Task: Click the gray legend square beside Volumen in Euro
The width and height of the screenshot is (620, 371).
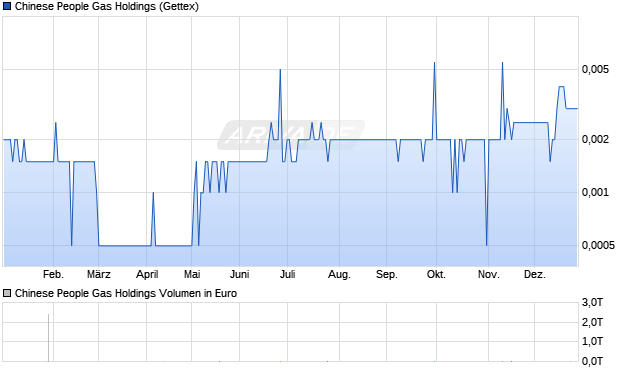Action: (x=7, y=293)
